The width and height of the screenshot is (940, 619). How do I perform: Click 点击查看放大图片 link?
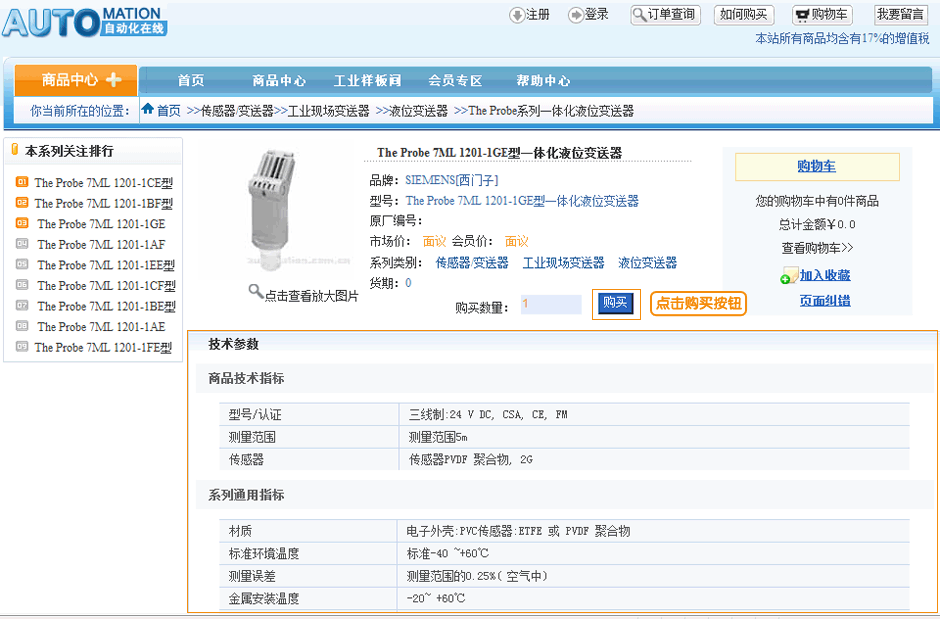coord(312,296)
